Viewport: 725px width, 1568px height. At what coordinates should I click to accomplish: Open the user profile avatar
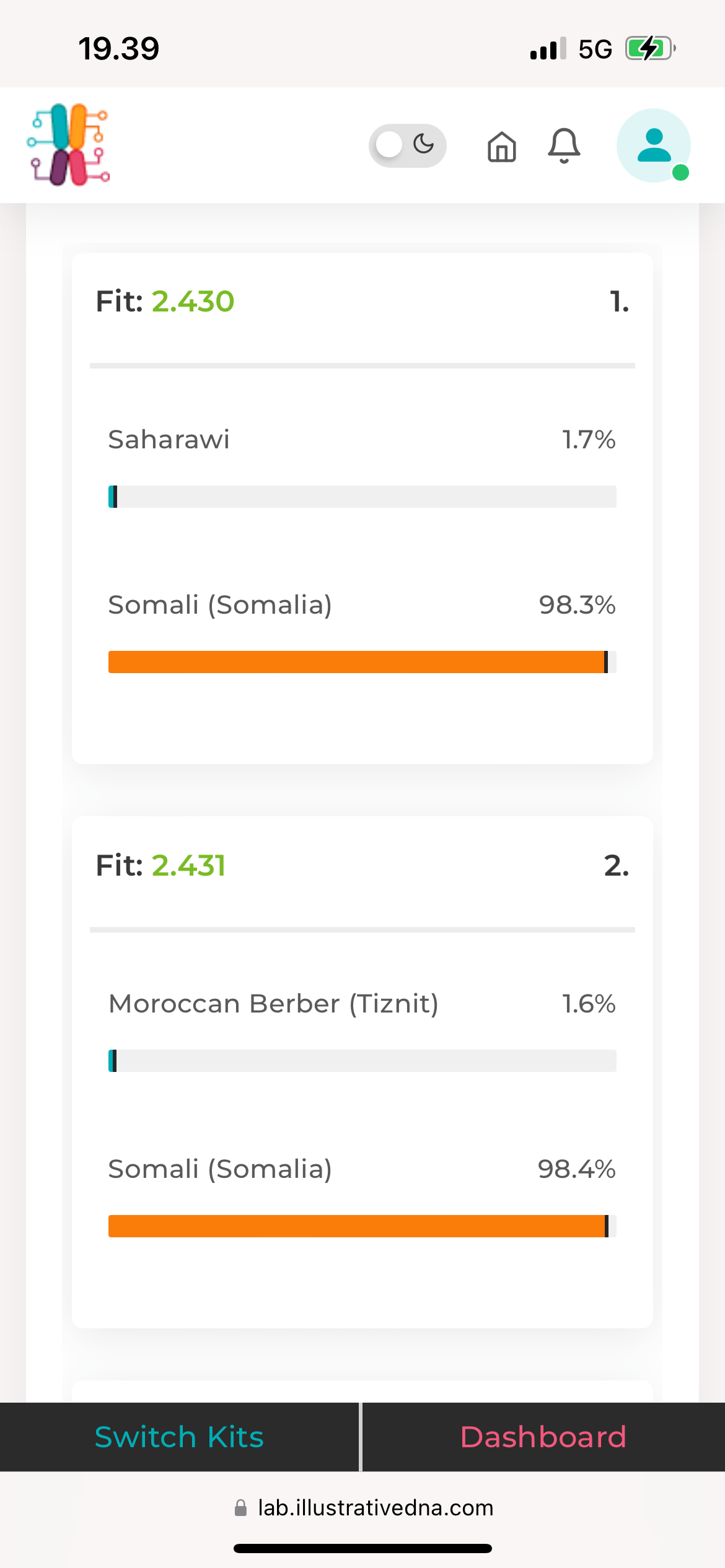654,146
